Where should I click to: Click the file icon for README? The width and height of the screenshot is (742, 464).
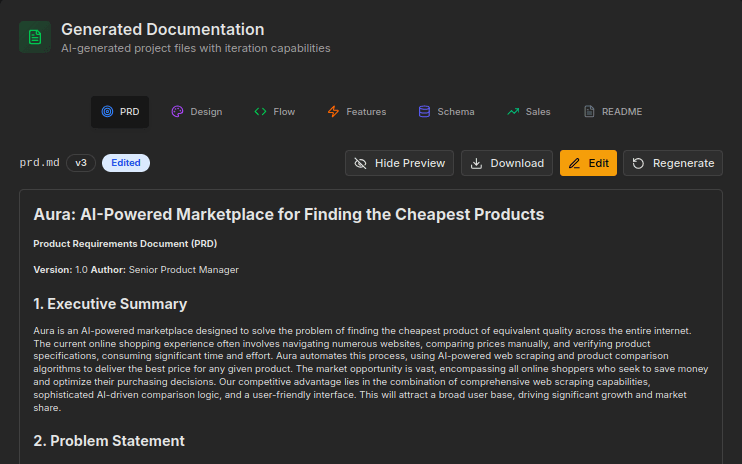[x=589, y=112]
